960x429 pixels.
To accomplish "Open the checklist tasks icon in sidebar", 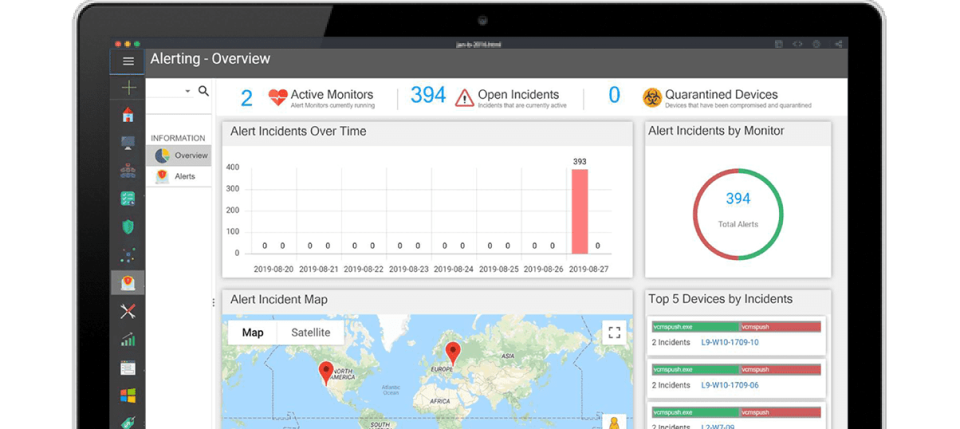I will (x=127, y=198).
